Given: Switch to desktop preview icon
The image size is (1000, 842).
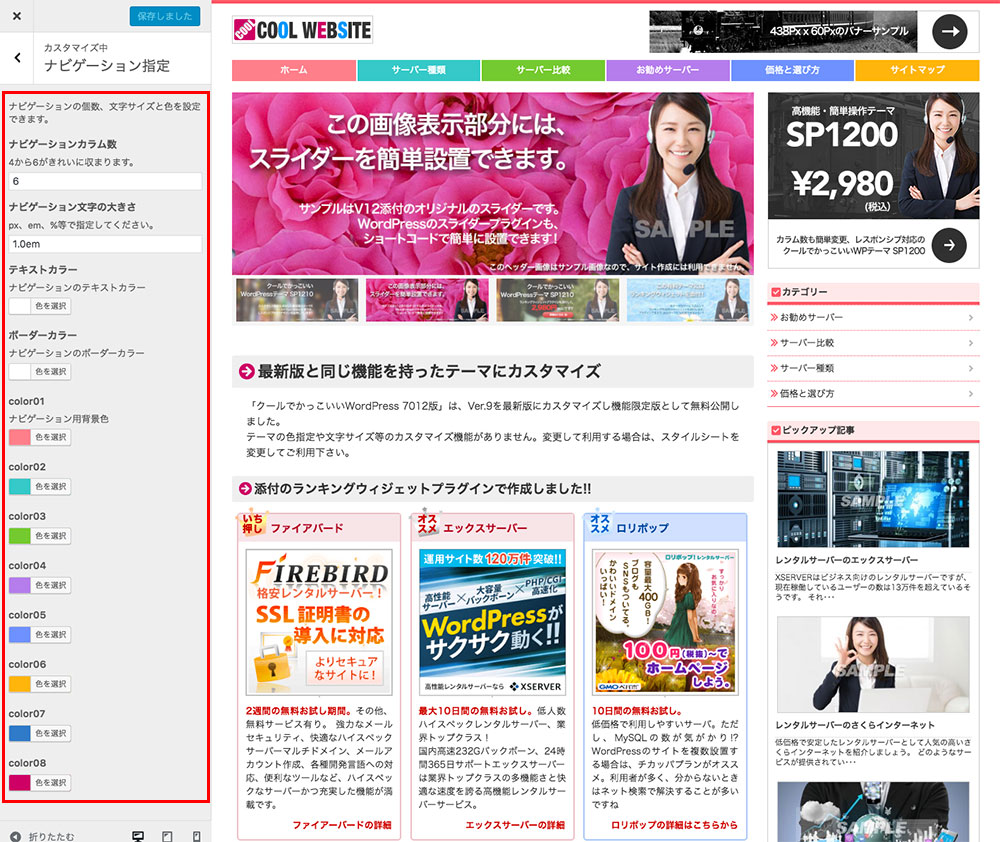Looking at the screenshot, I should point(138,836).
